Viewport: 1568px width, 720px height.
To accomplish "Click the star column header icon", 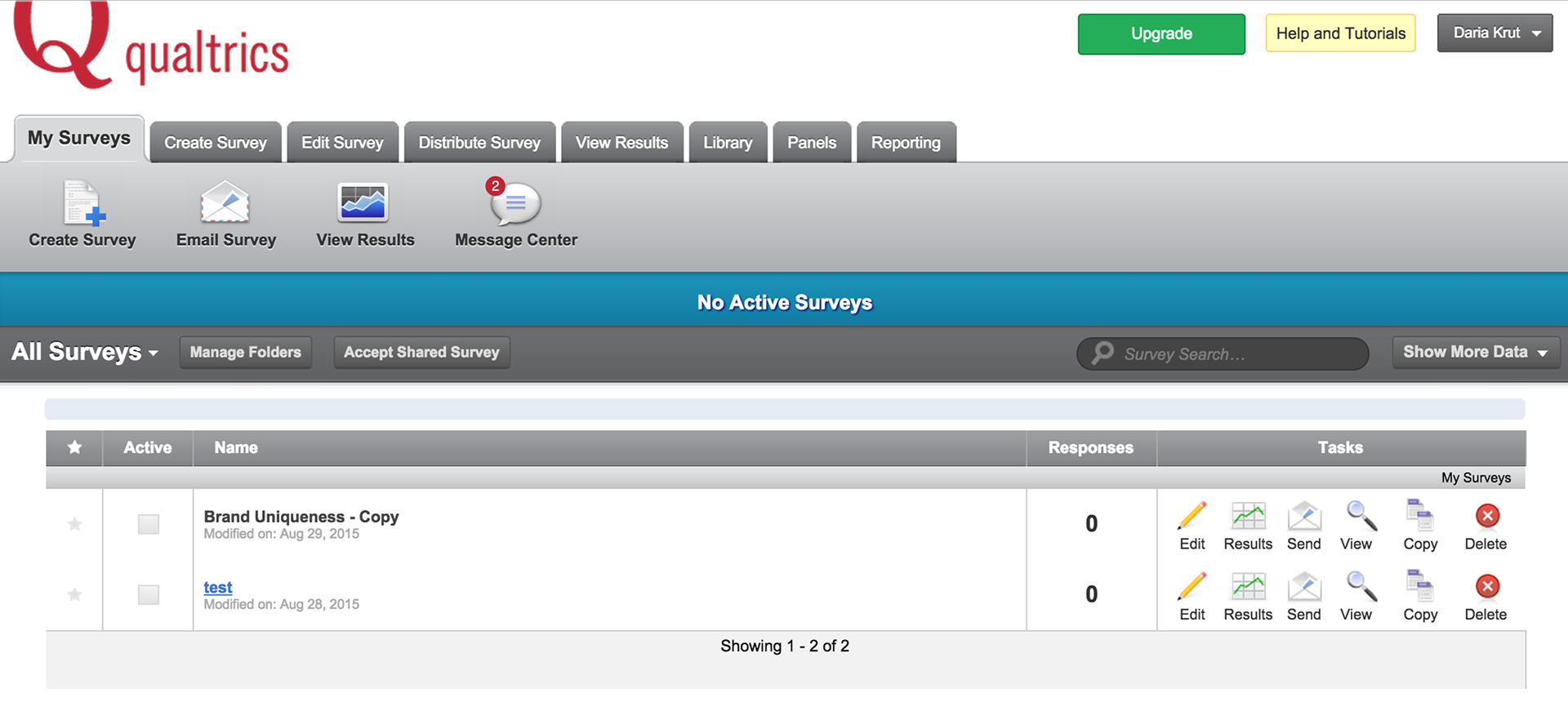I will [x=74, y=447].
